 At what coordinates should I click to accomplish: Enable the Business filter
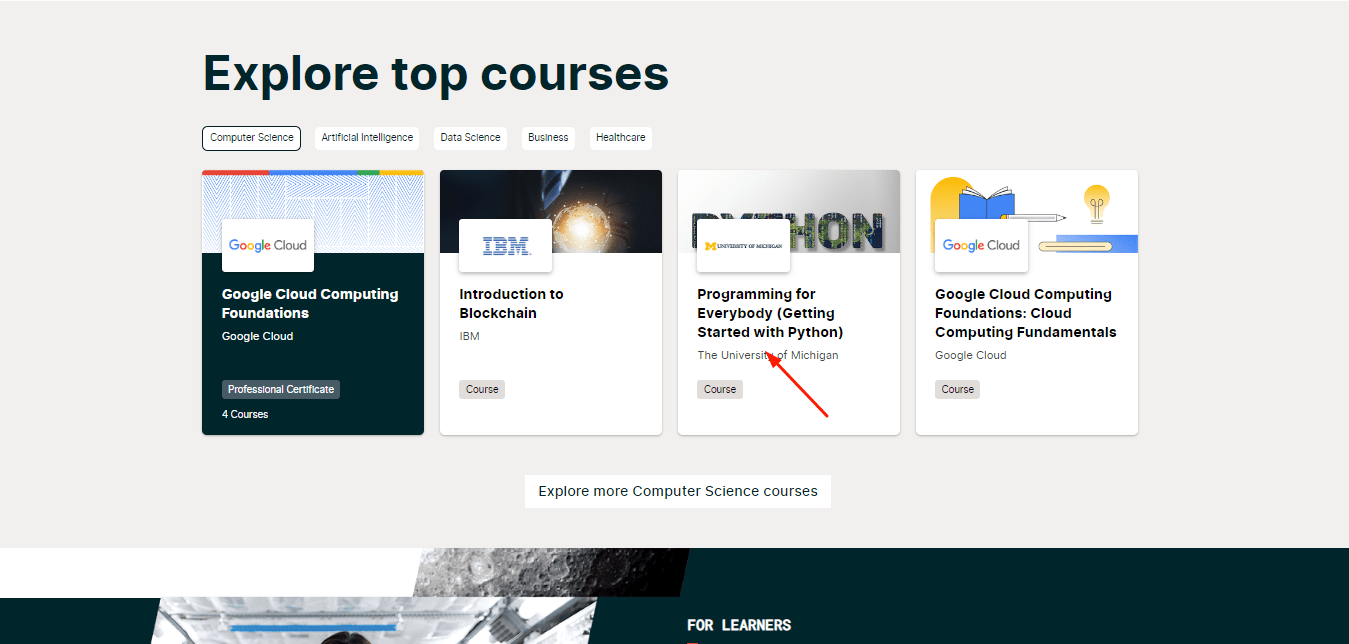pyautogui.click(x=548, y=137)
